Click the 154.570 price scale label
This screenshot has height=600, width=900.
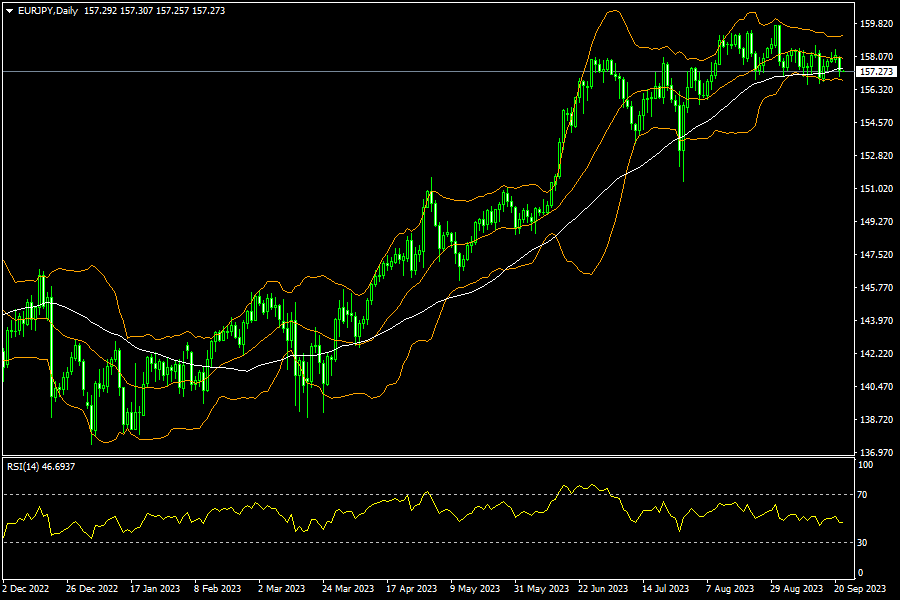coord(876,123)
